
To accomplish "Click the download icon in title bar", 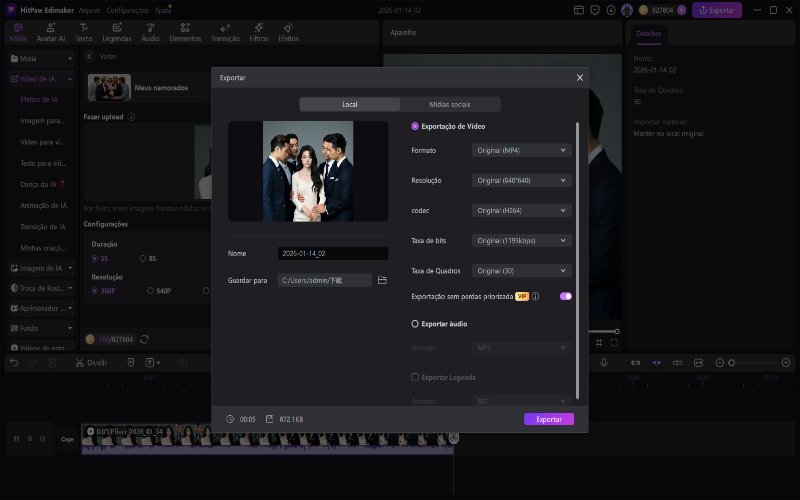I will (611, 10).
